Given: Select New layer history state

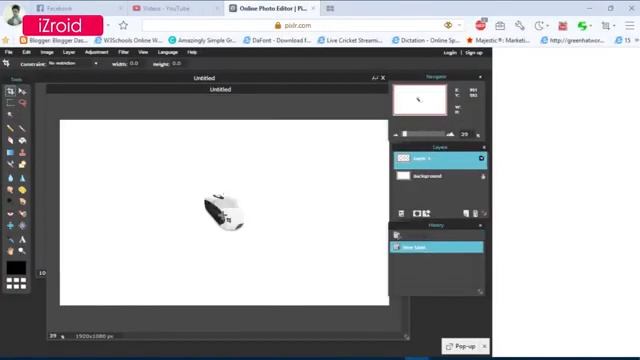Looking at the screenshot, I should pyautogui.click(x=437, y=247).
